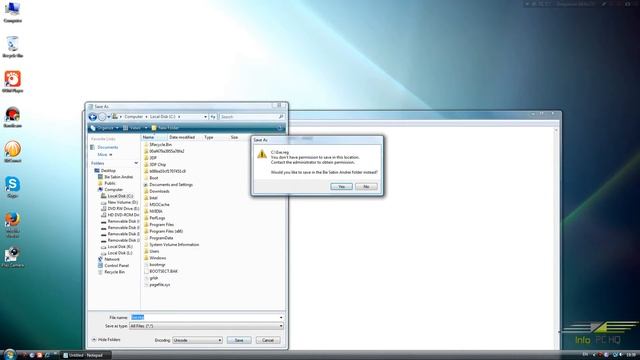This screenshot has height=360, width=640.
Task: Open the address bar previous locations dropdown
Action: click(x=205, y=117)
